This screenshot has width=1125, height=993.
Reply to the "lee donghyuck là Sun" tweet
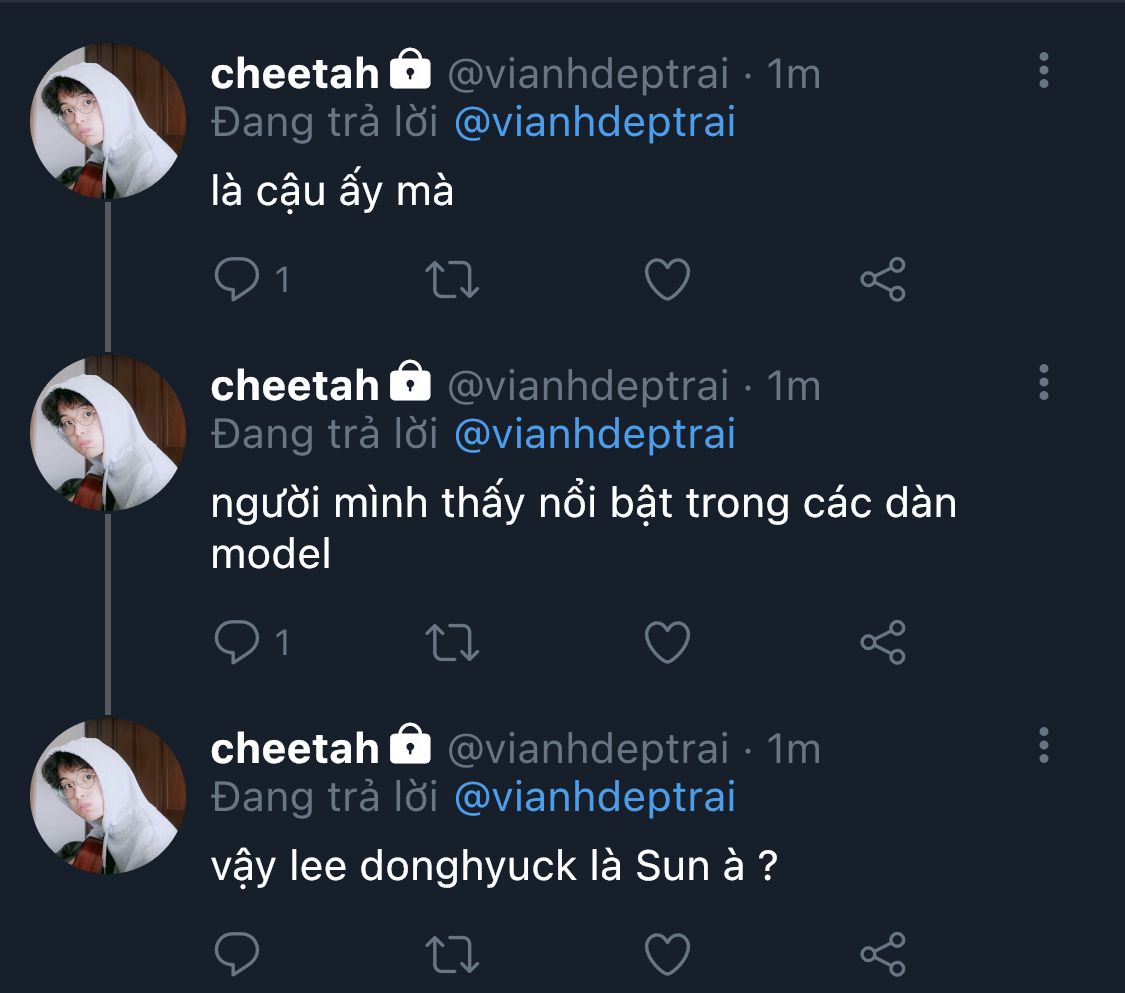click(x=237, y=954)
